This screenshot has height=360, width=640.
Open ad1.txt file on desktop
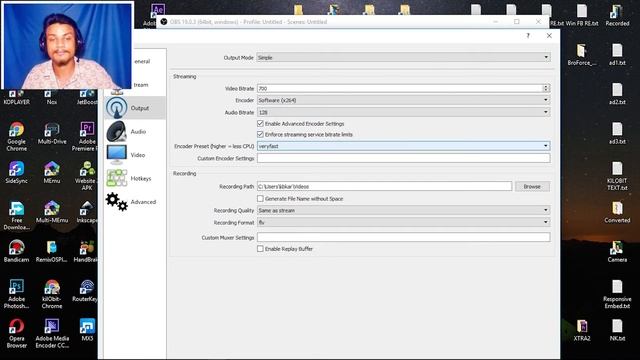pos(617,55)
